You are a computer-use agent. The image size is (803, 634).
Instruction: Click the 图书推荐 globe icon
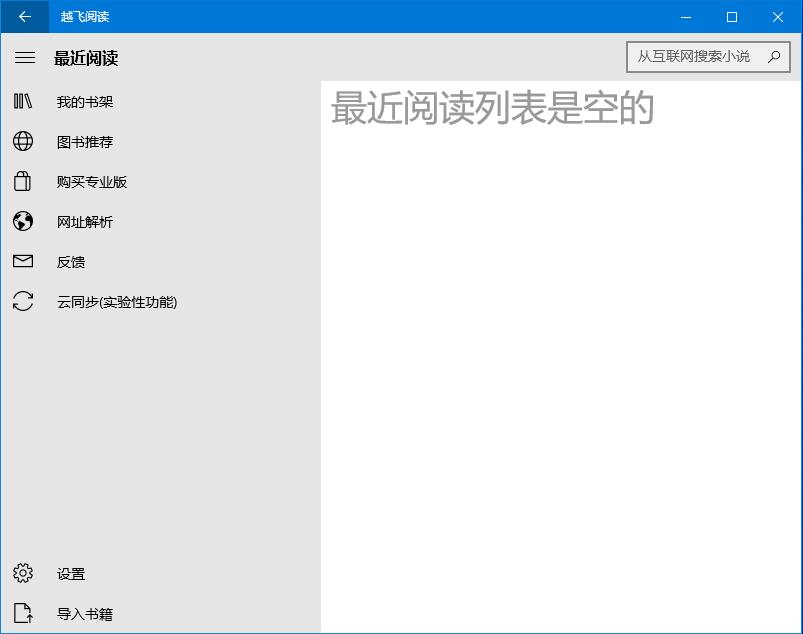[24, 141]
